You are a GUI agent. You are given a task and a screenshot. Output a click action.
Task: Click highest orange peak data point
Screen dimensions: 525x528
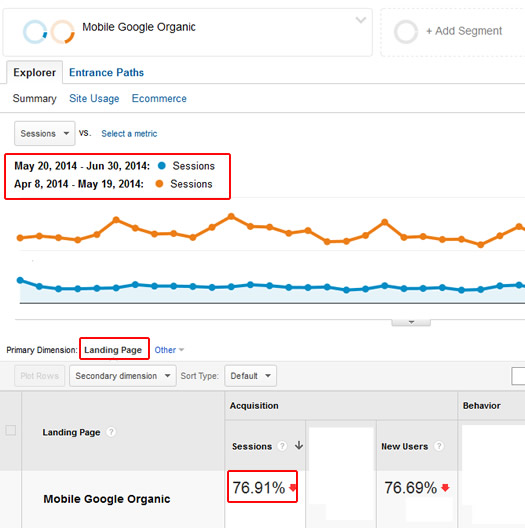(x=231, y=216)
